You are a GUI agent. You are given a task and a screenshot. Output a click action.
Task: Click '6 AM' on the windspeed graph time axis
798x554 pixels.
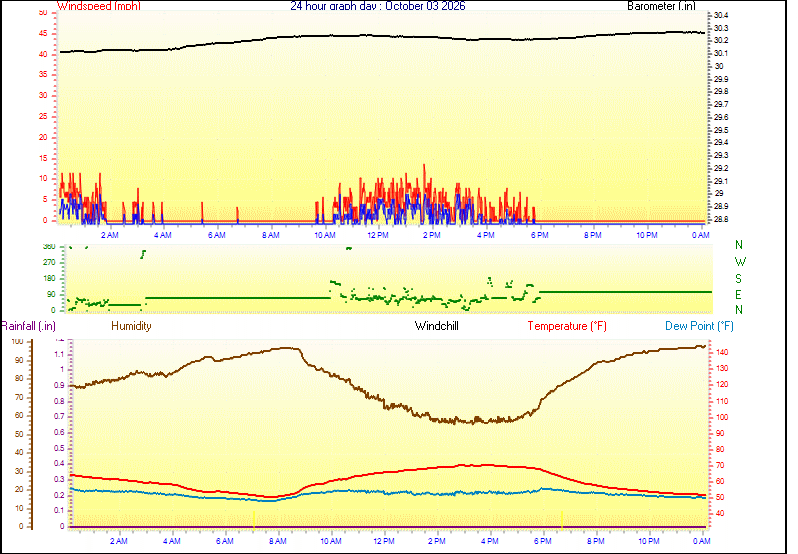[217, 235]
